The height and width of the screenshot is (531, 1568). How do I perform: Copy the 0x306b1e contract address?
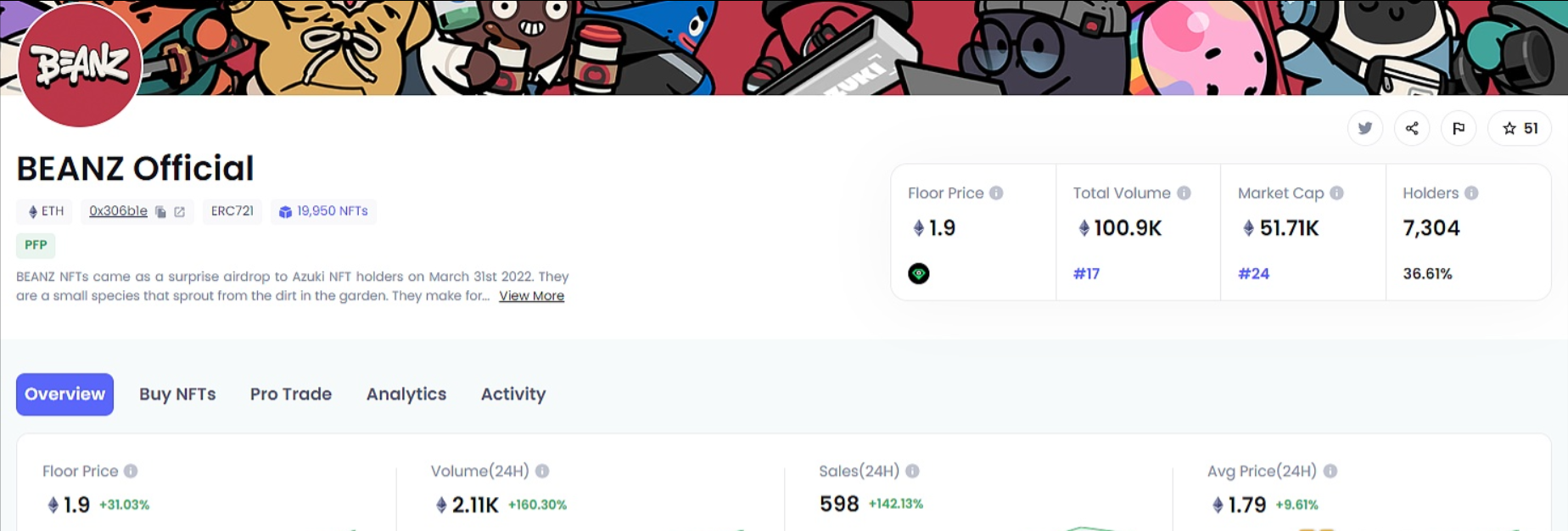pyautogui.click(x=160, y=212)
